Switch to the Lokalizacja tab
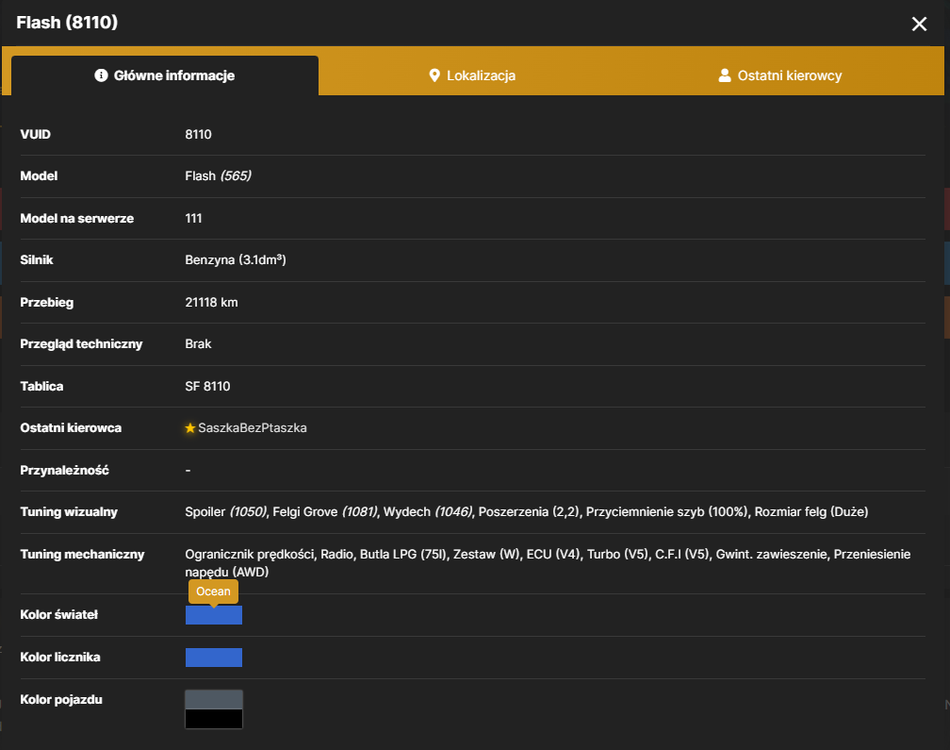 473,75
